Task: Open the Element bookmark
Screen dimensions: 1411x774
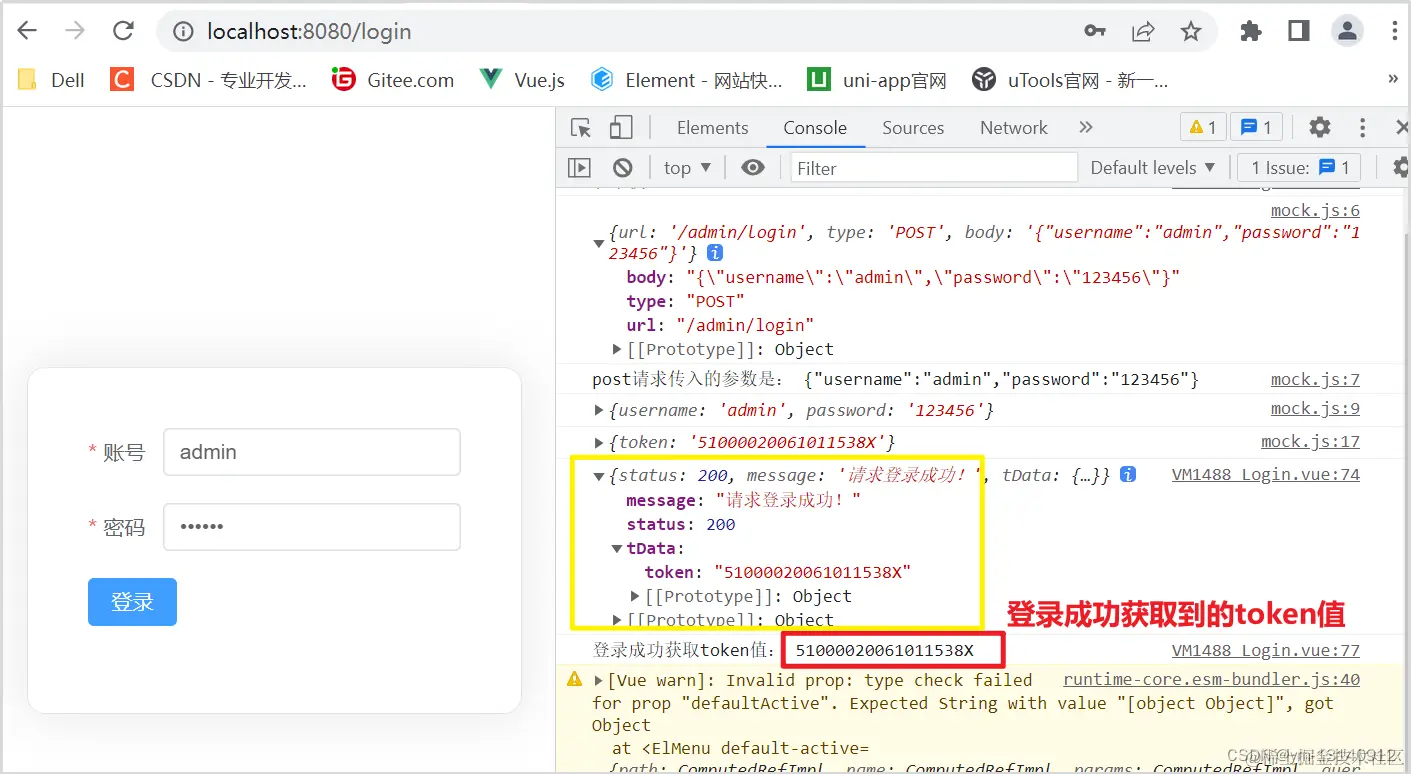Action: [x=686, y=80]
